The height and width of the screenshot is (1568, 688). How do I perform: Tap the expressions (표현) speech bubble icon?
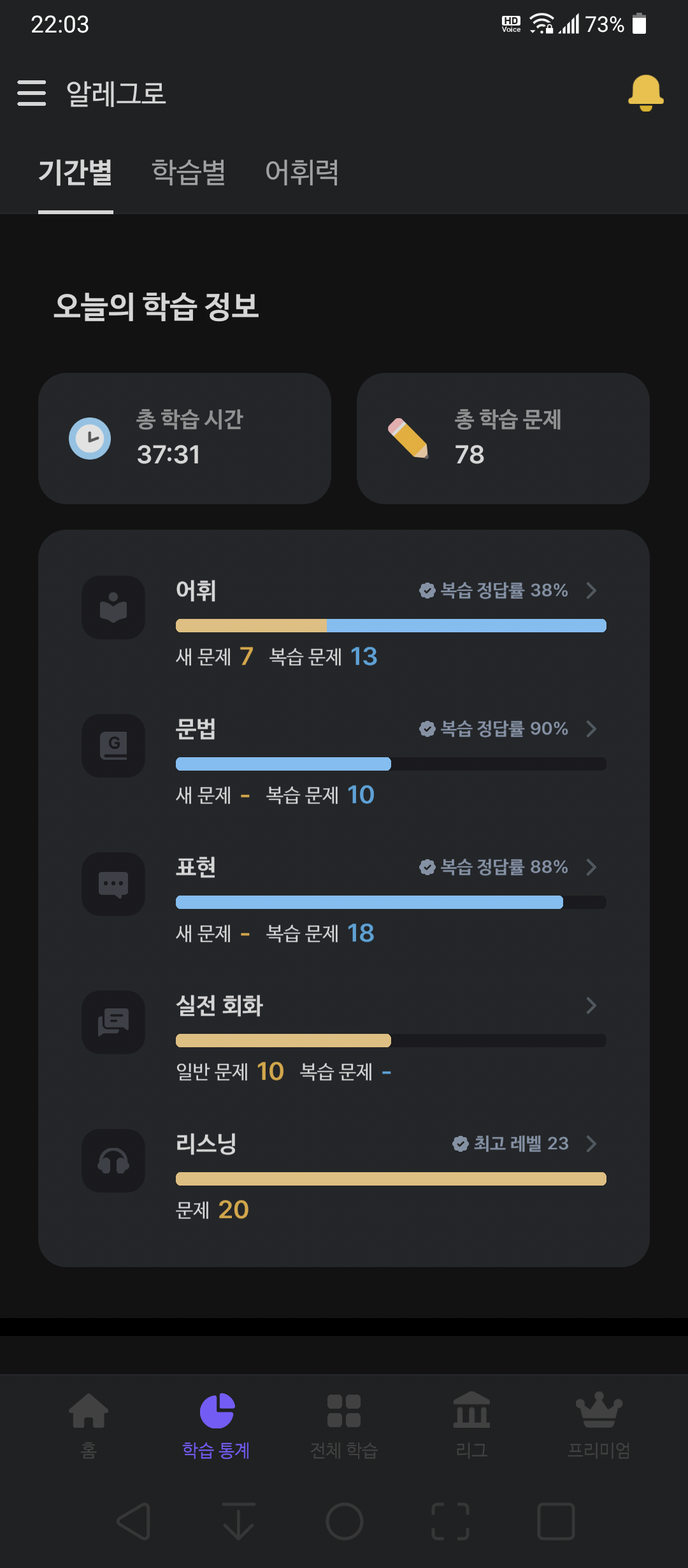[113, 884]
